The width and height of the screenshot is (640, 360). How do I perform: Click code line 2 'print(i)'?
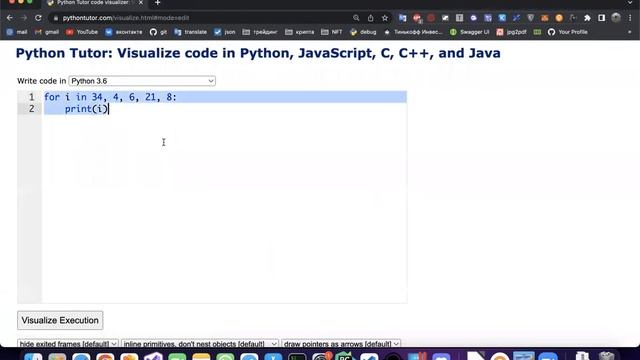coord(86,109)
